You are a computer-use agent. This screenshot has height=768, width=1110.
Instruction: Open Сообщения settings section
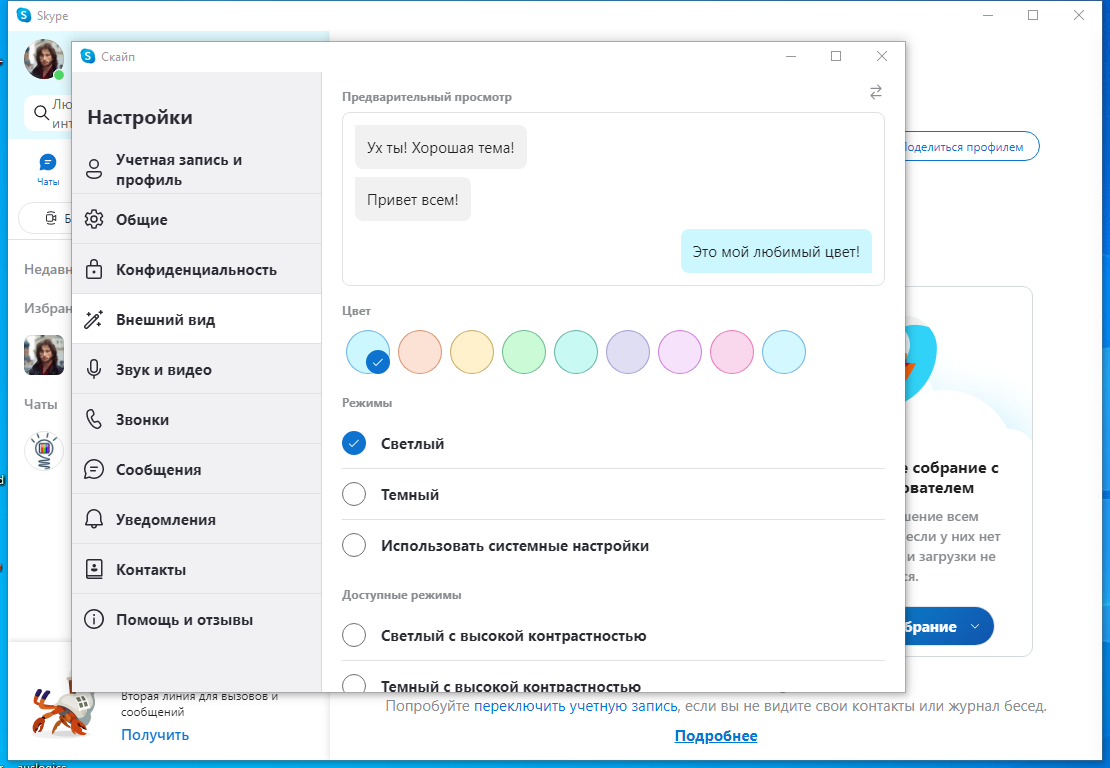click(x=197, y=469)
